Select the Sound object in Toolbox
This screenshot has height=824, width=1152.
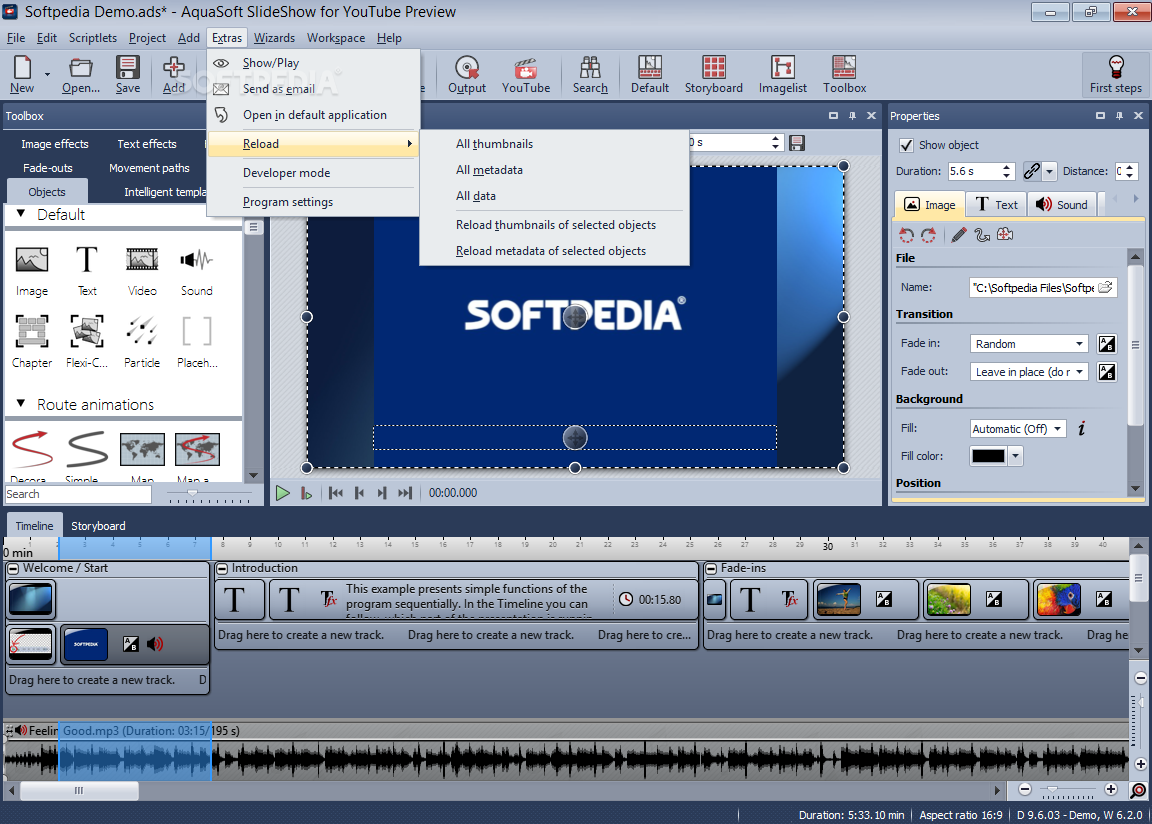click(196, 271)
